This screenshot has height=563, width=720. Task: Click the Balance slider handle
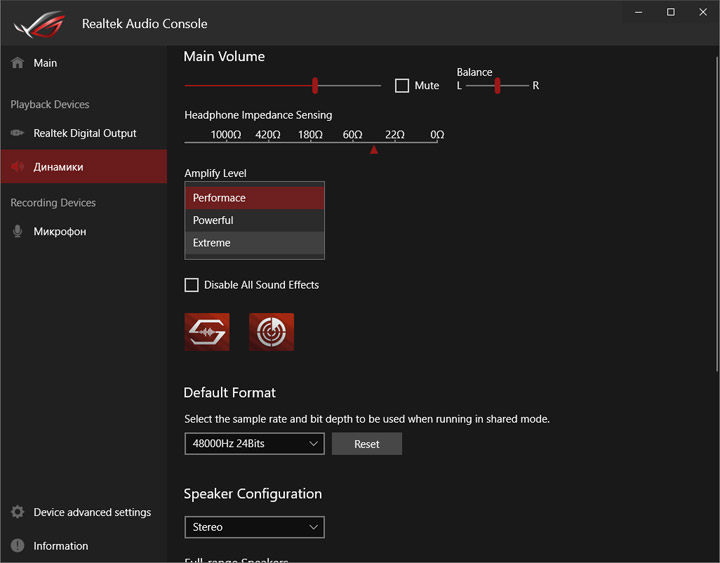(497, 86)
